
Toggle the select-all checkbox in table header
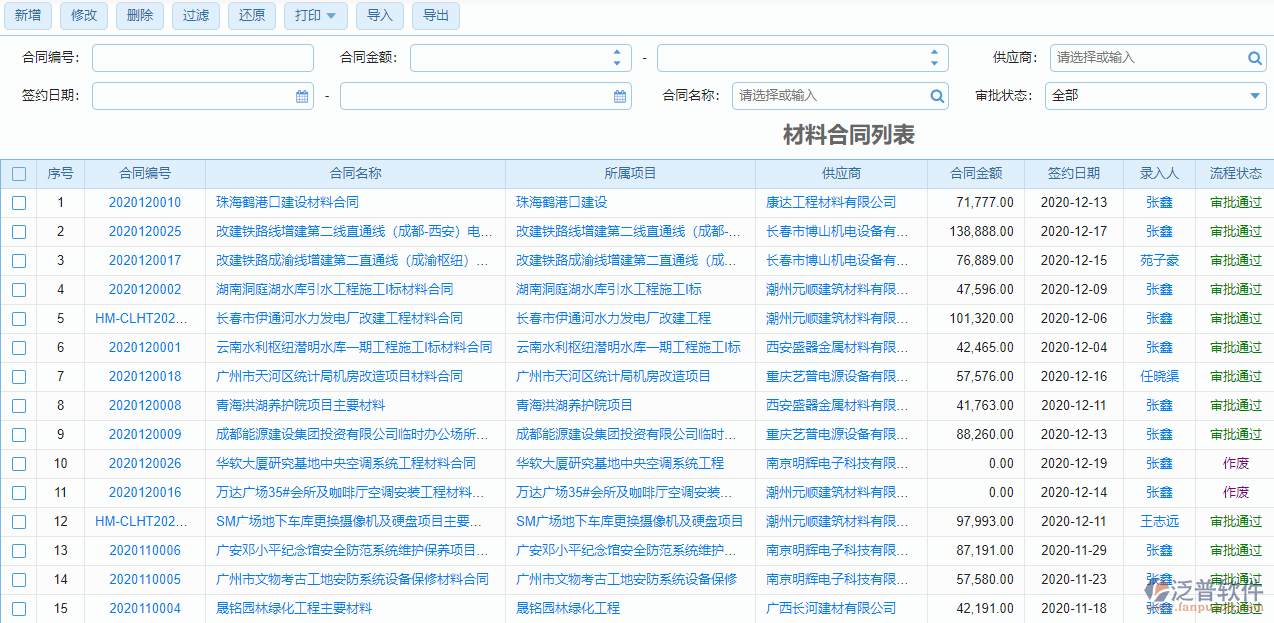(19, 174)
